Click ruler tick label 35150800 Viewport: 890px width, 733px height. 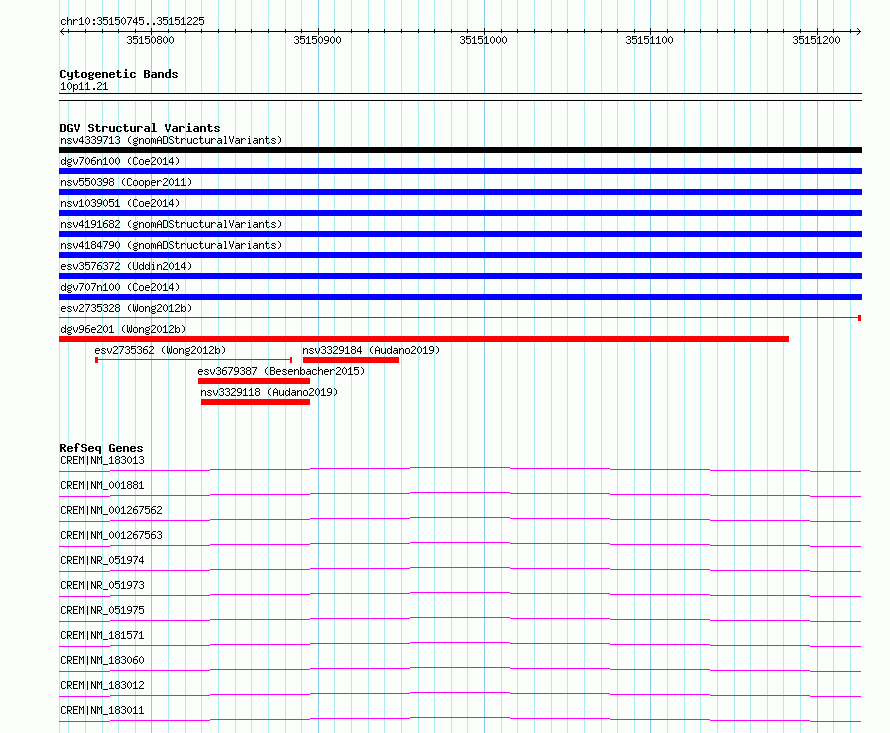[x=150, y=40]
